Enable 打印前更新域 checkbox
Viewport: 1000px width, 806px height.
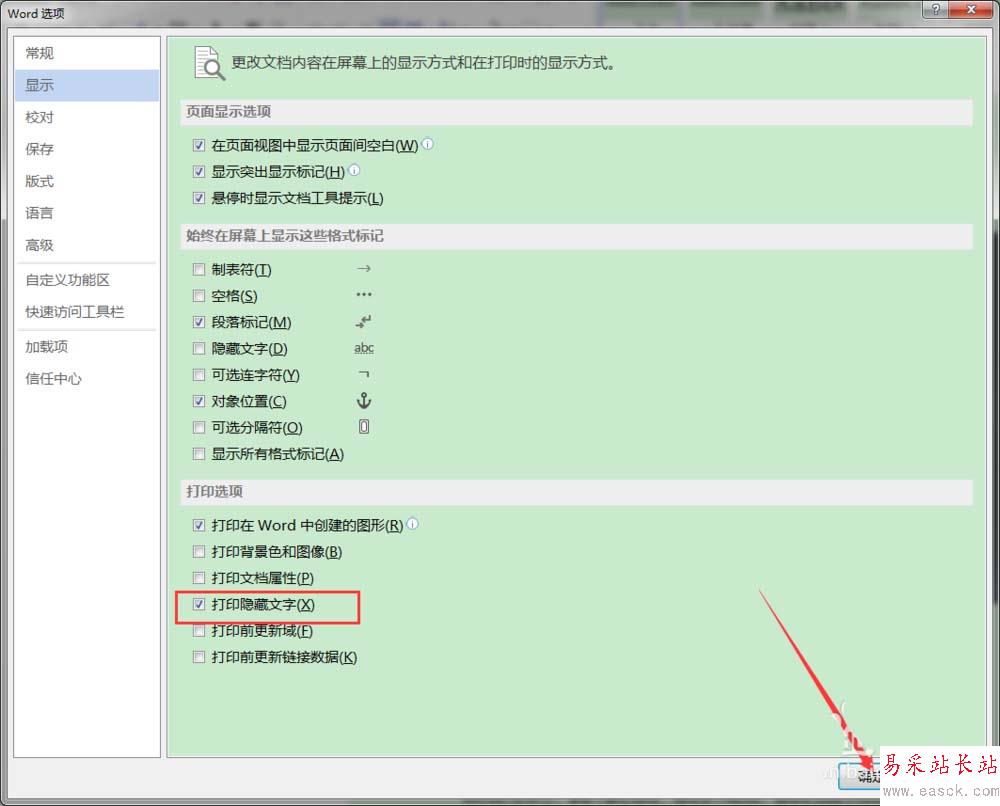tap(199, 631)
